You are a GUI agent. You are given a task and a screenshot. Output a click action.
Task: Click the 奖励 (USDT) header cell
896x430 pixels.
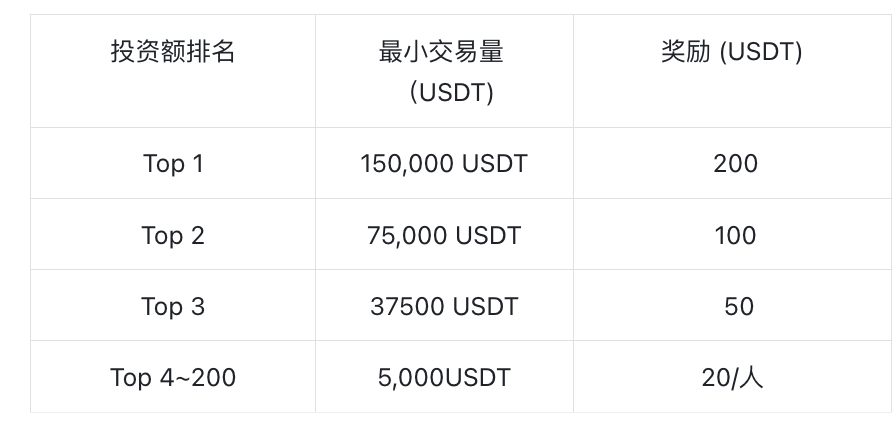pyautogui.click(x=734, y=71)
